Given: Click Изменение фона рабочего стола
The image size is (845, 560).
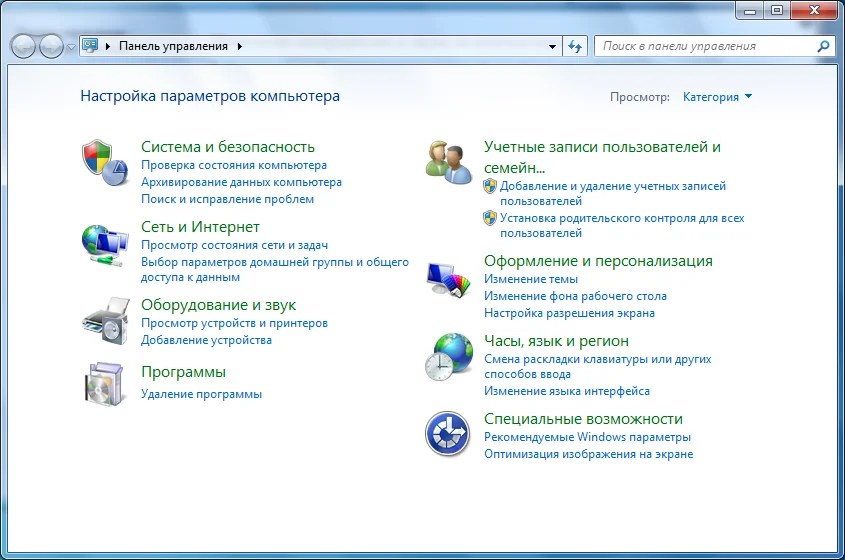Looking at the screenshot, I should tap(575, 296).
